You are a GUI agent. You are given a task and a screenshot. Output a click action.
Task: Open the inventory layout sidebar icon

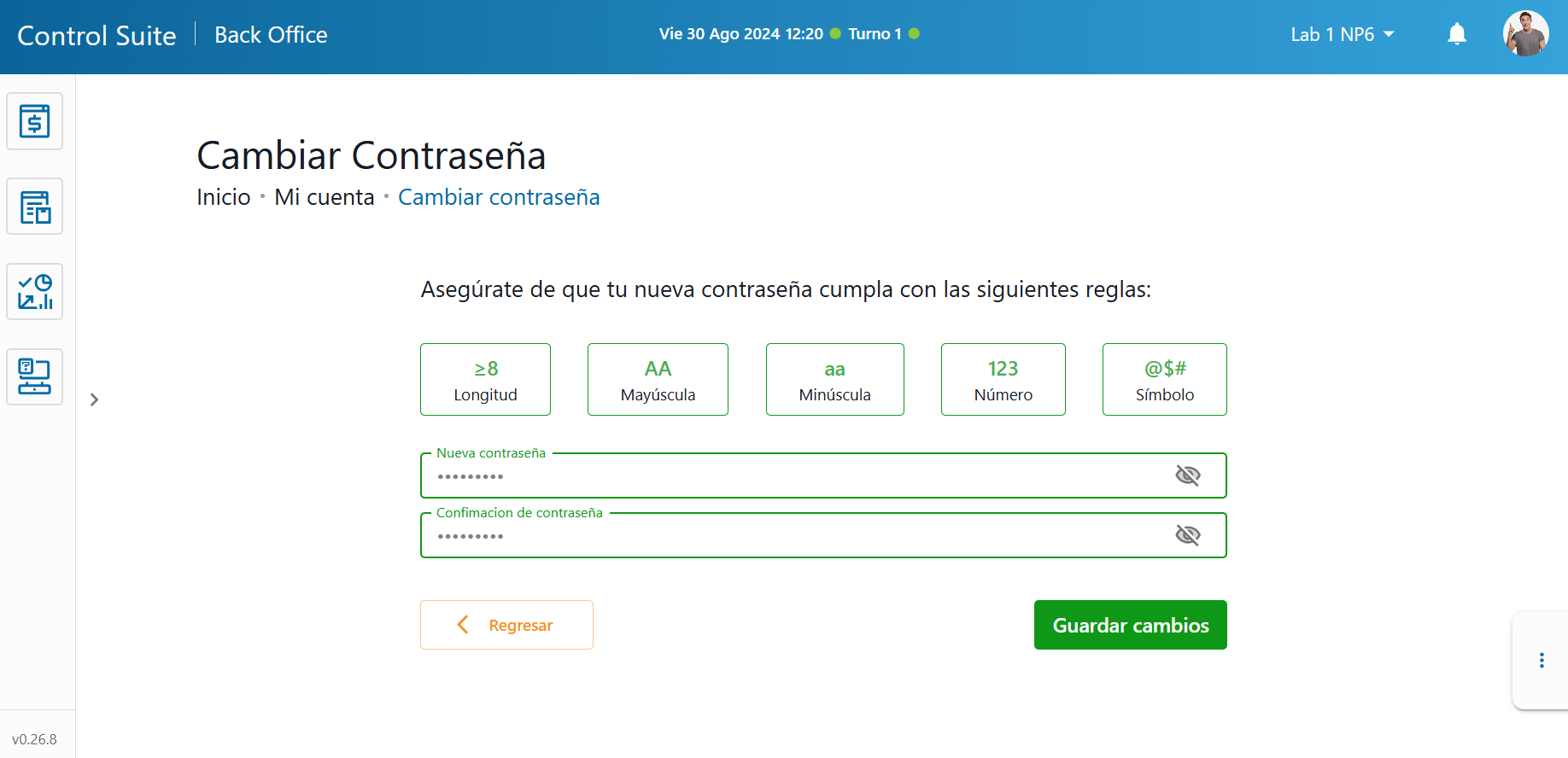(34, 207)
